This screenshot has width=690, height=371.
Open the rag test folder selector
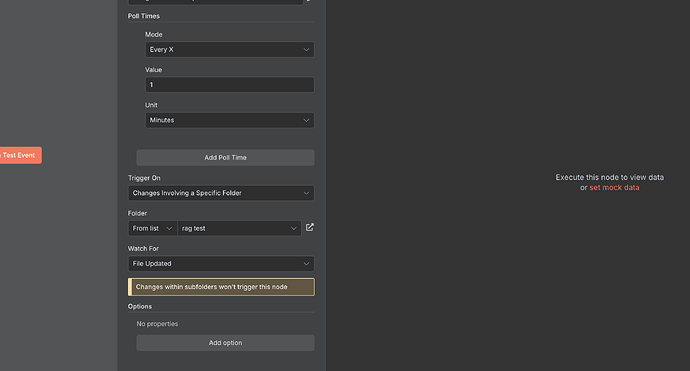[239, 228]
